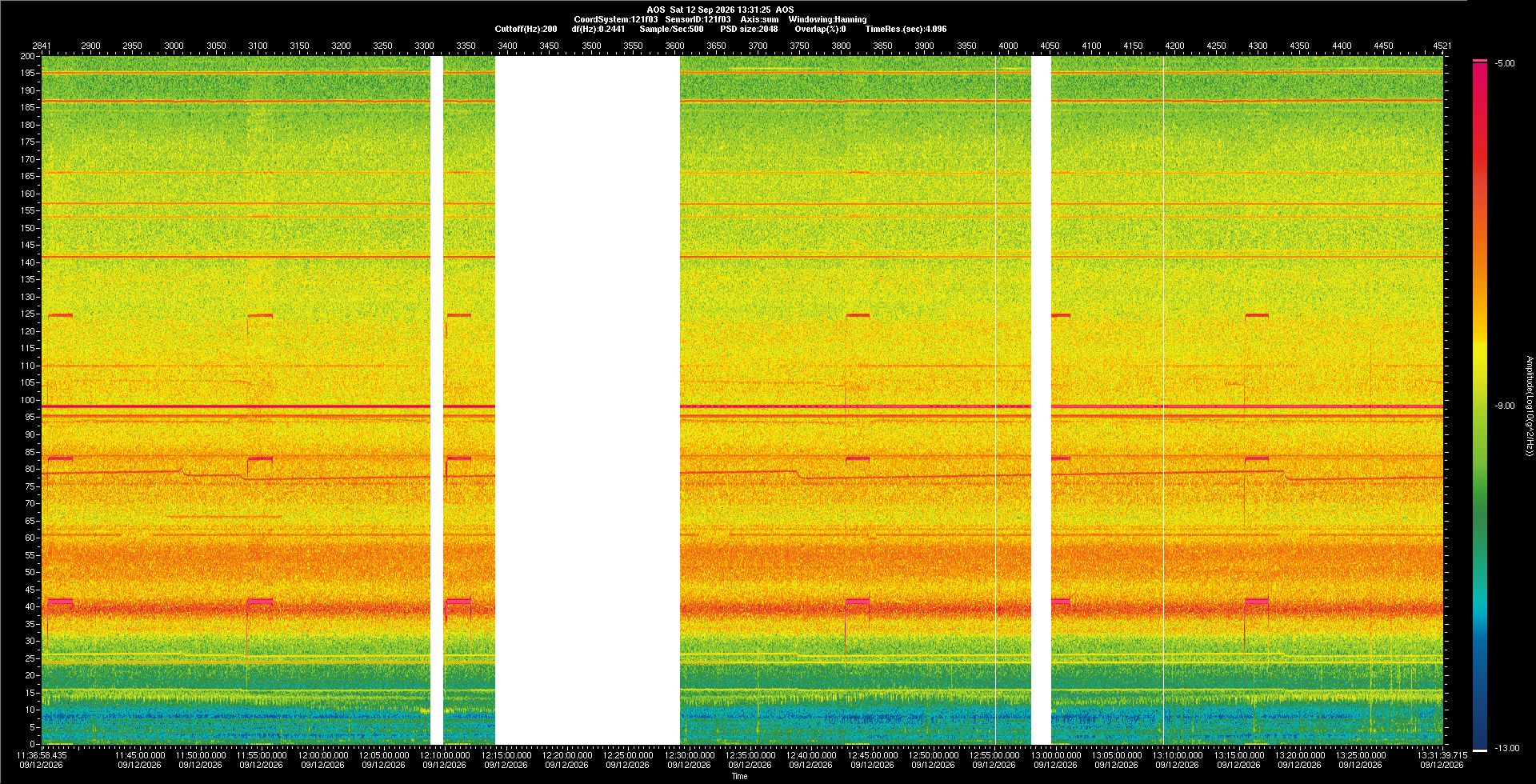The width and height of the screenshot is (1536, 784).
Task: Click the Windowing:Hanning header text
Action: coord(827,19)
